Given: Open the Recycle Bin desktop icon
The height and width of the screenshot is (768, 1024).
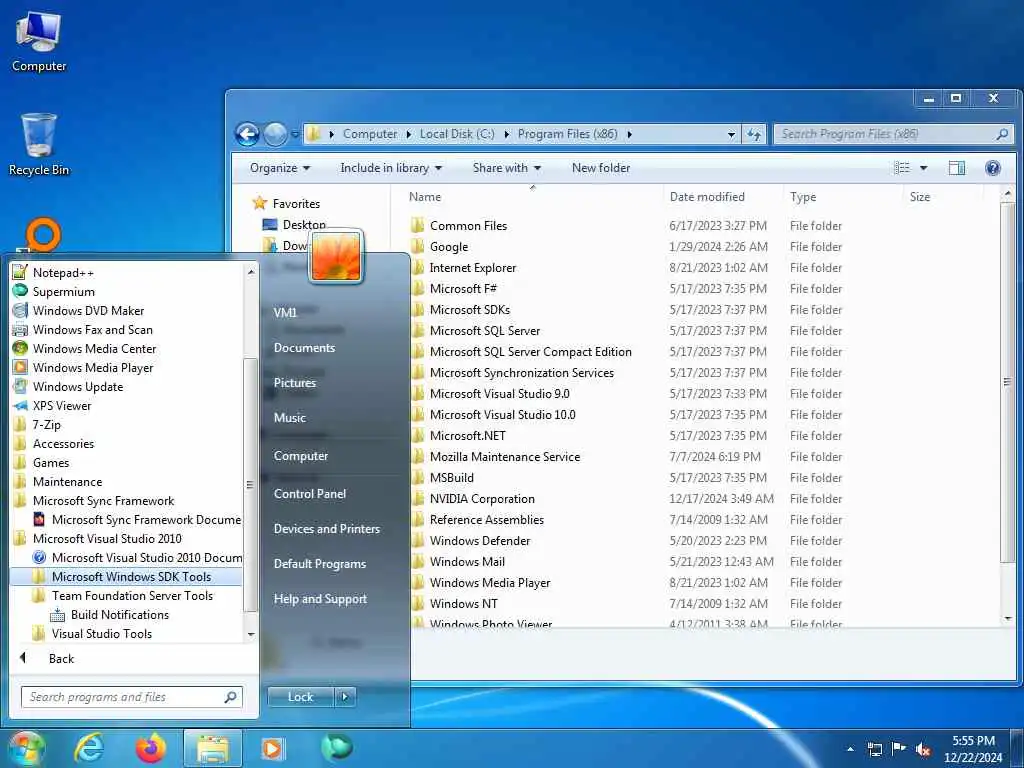Looking at the screenshot, I should 39,145.
